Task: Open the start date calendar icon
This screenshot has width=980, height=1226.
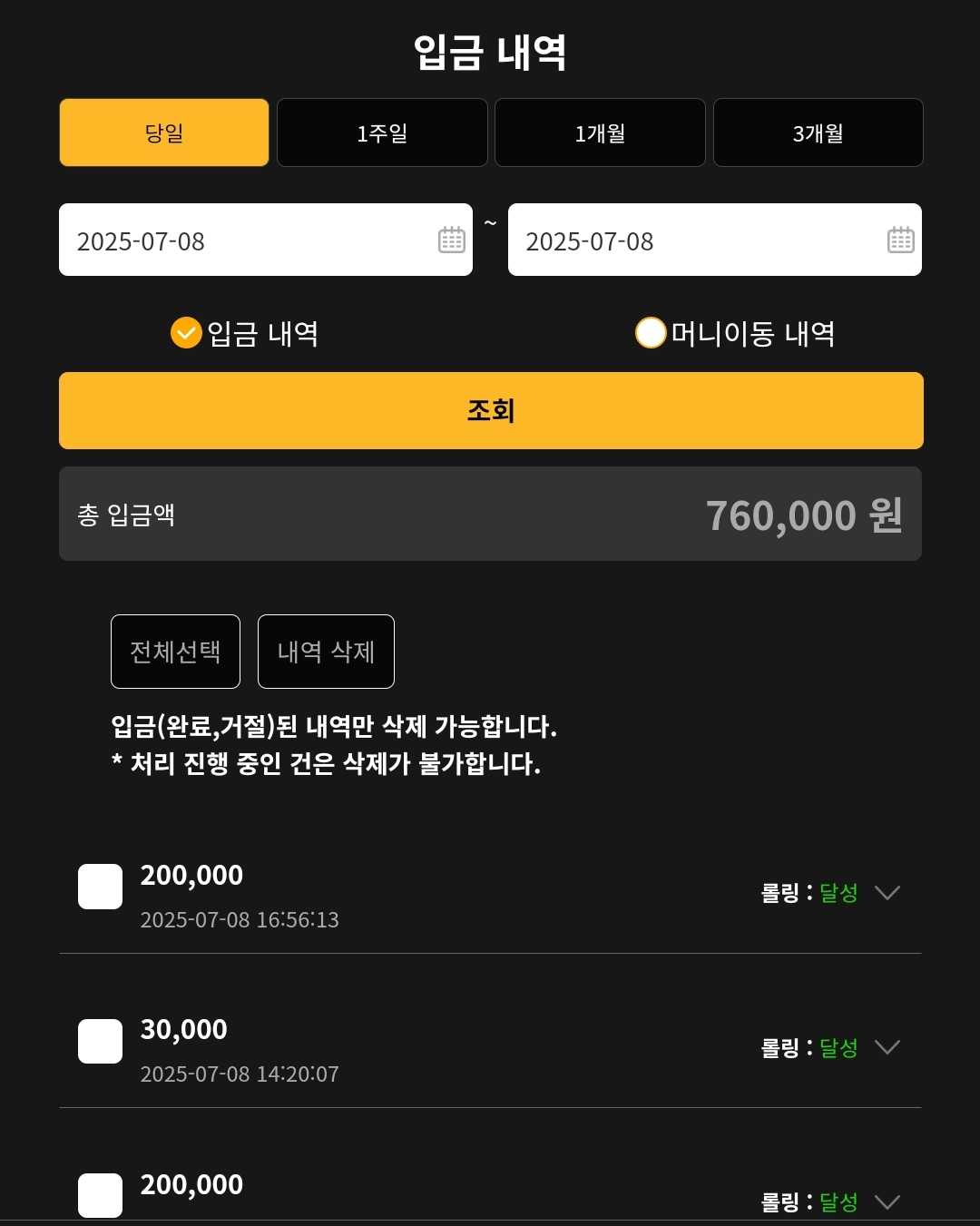Action: click(452, 240)
